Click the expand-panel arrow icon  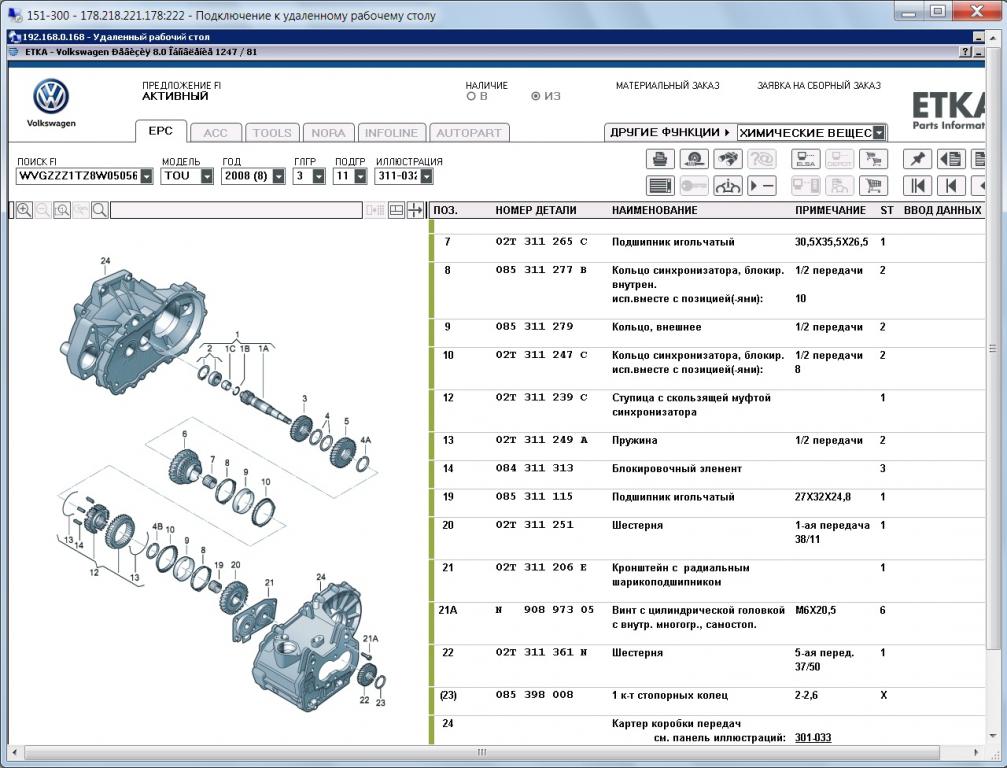click(x=416, y=210)
